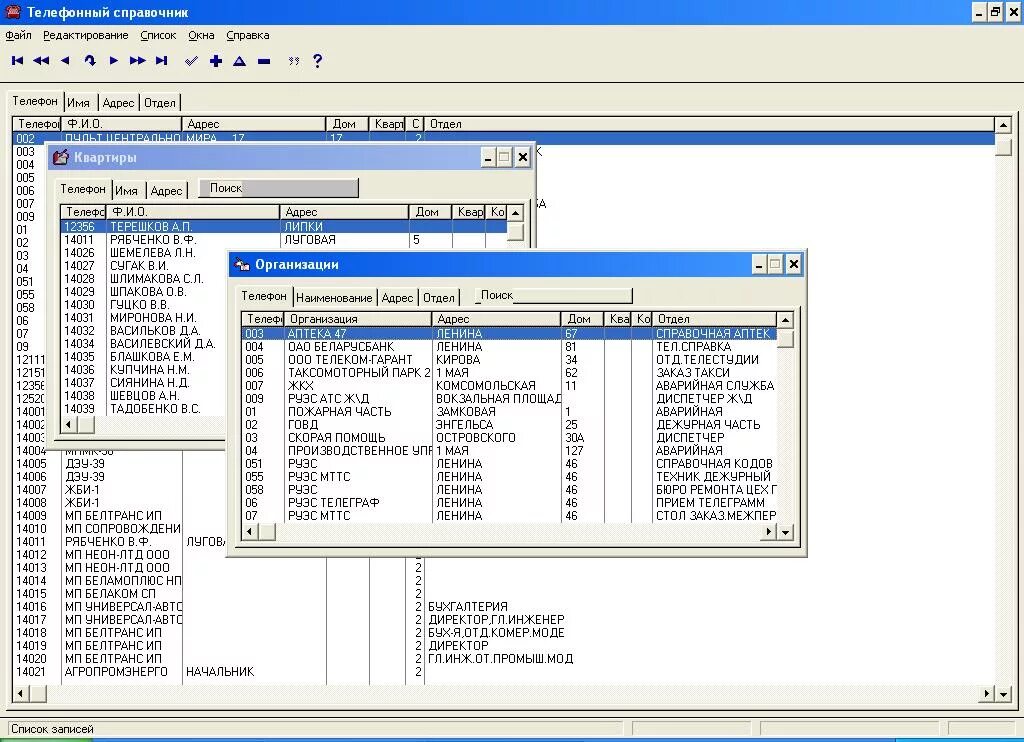Switch to main window Имя tab
Viewport: 1024px width, 742px height.
(78, 103)
